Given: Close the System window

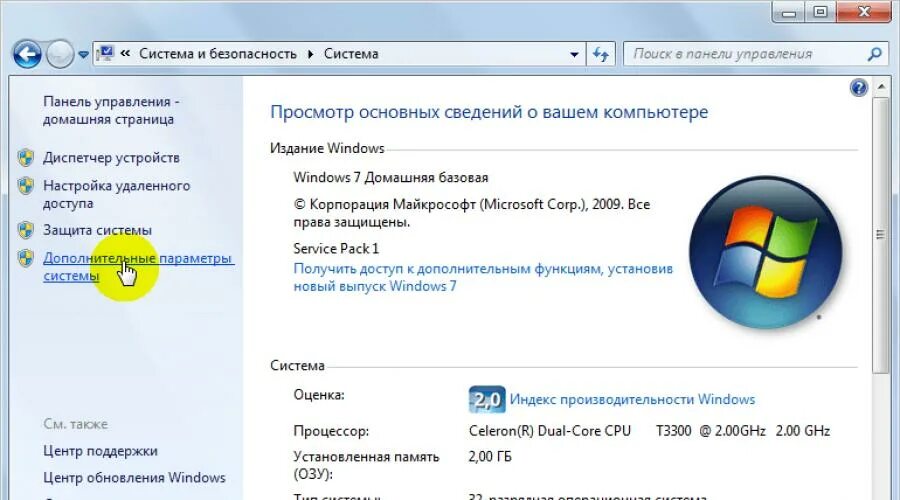Looking at the screenshot, I should point(864,12).
